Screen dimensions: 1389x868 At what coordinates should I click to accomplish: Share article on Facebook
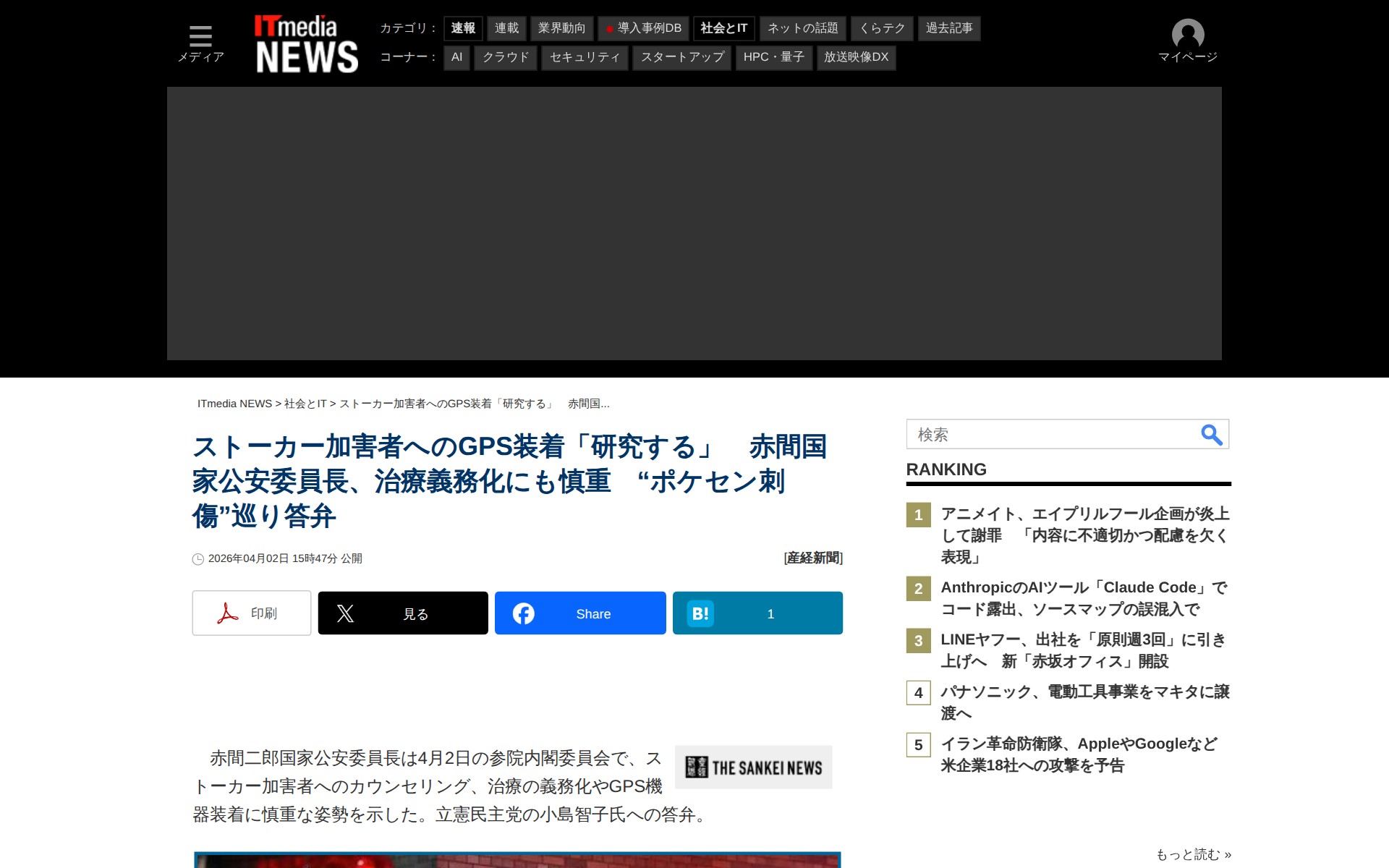click(580, 613)
